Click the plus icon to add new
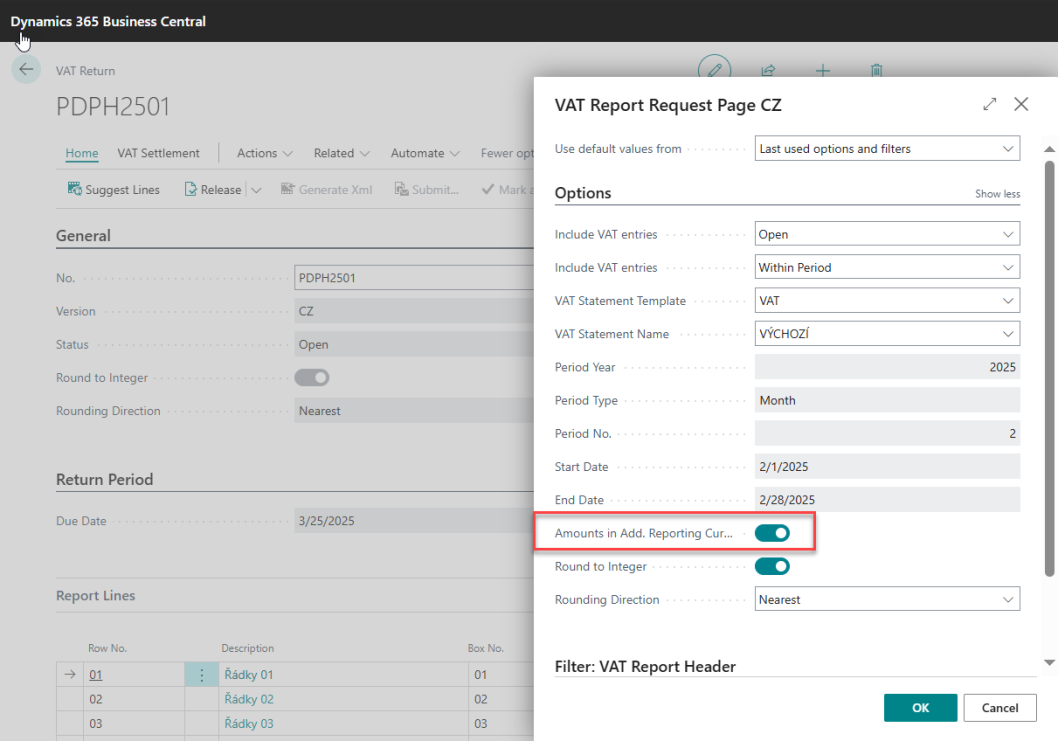Image resolution: width=1058 pixels, height=741 pixels. [x=822, y=70]
